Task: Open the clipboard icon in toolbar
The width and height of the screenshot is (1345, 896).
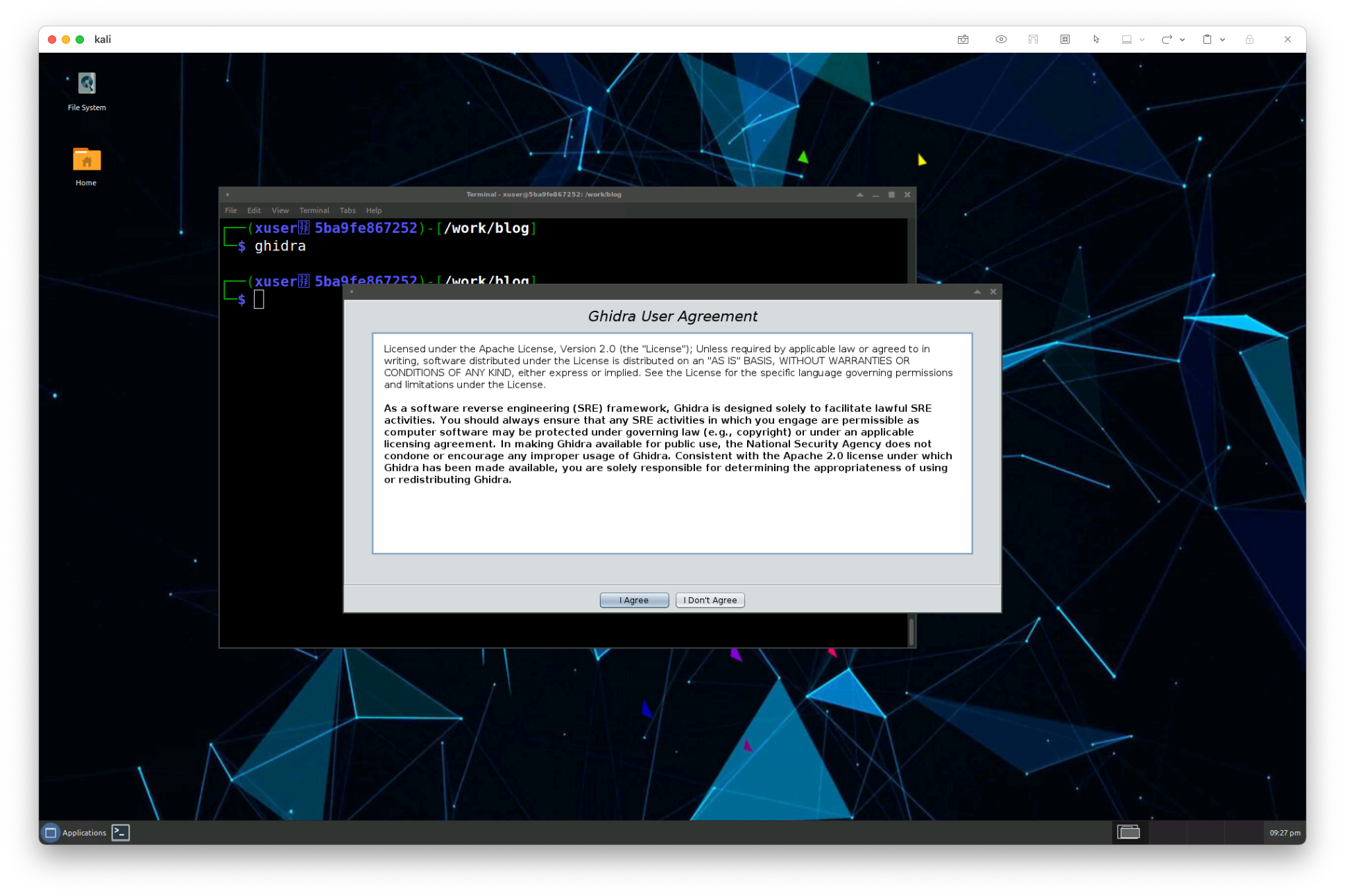Action: click(x=1207, y=40)
